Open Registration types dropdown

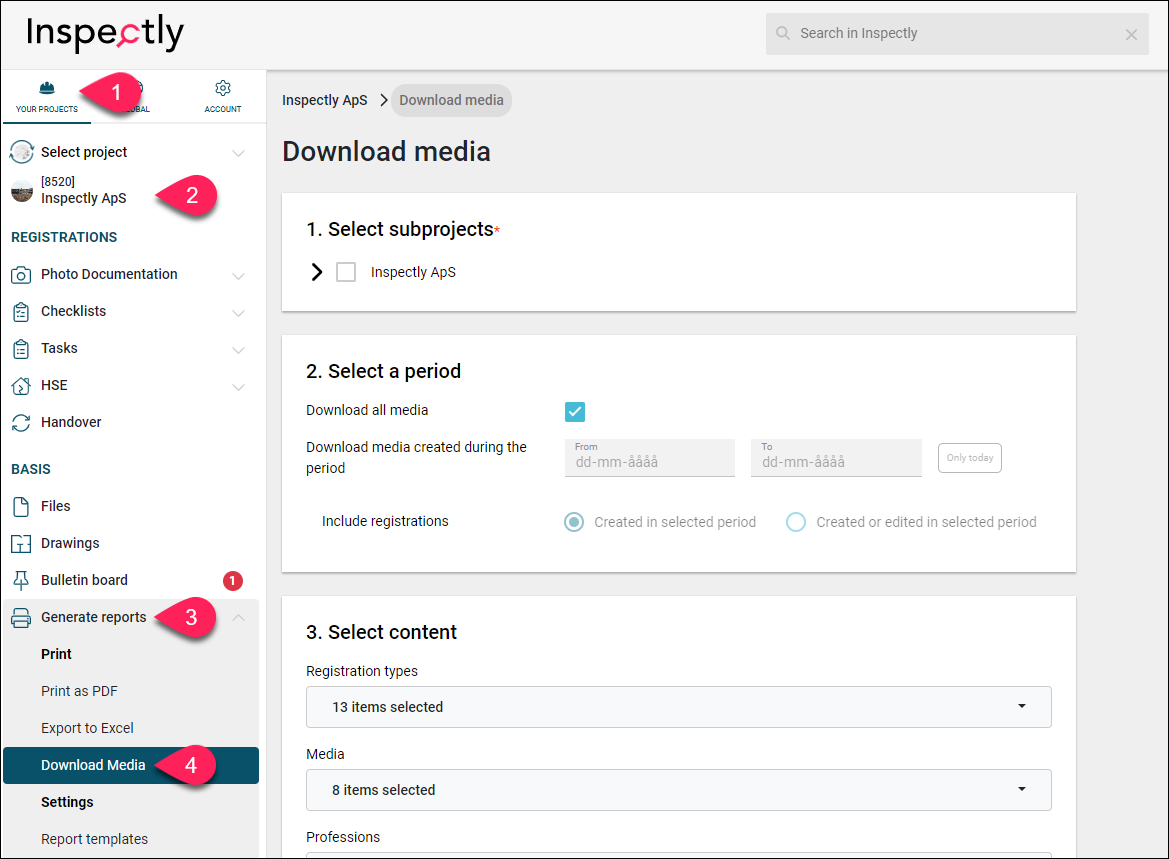point(678,707)
